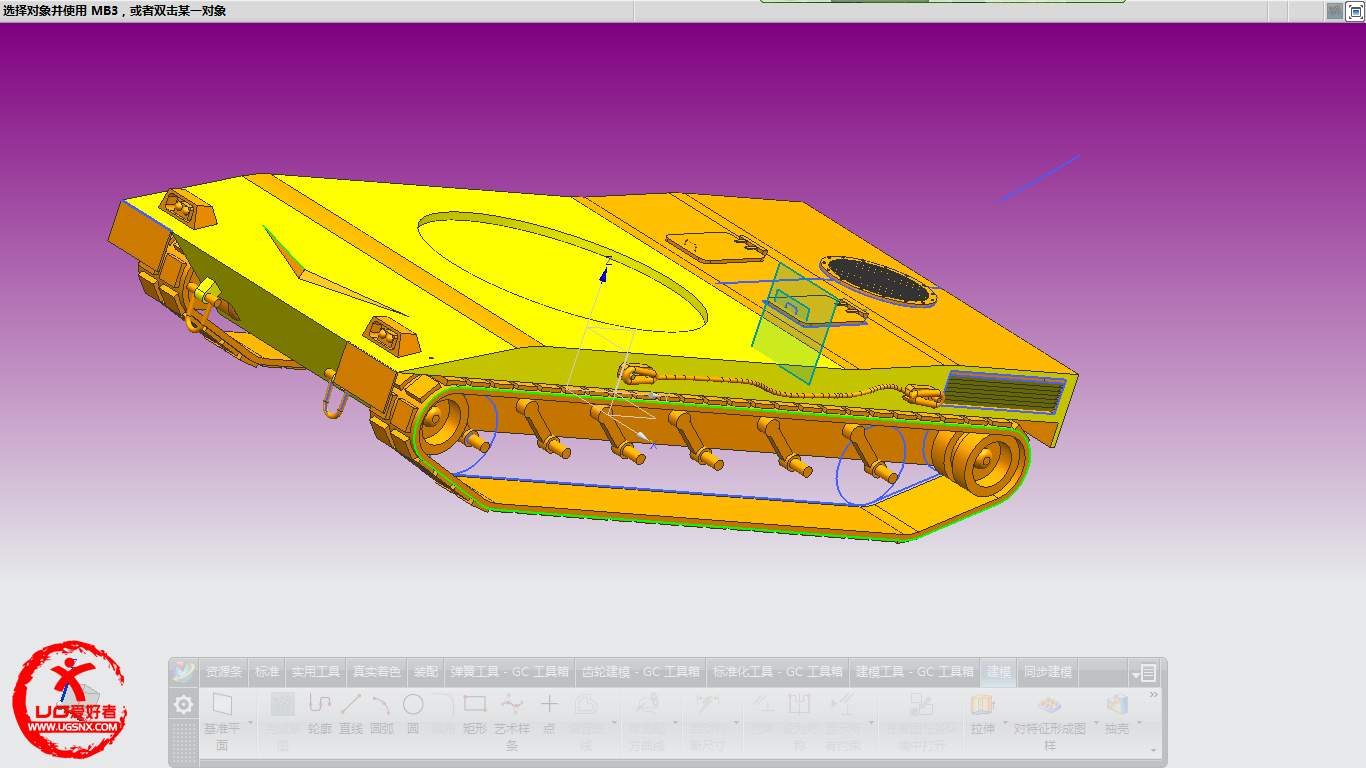Expand the 显示所有约束 dropdown arrow
The width and height of the screenshot is (1366, 768).
(x=871, y=722)
